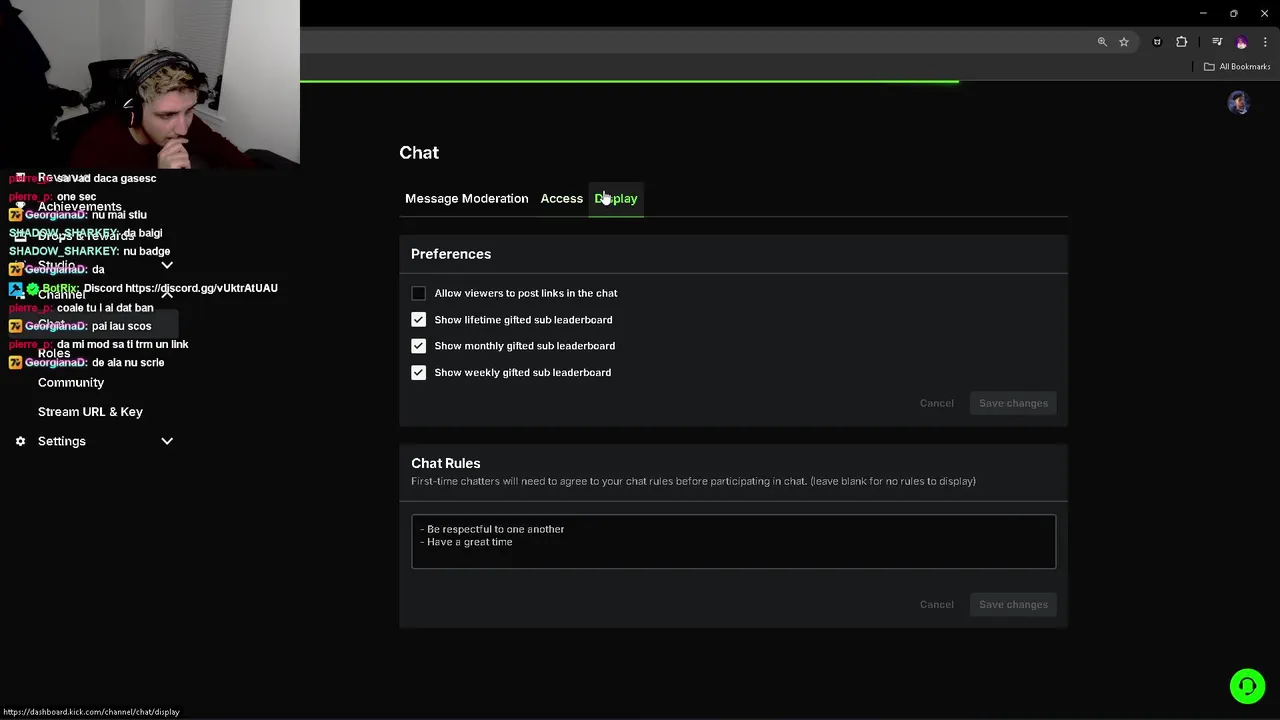Open the browser zoom magnifier icon
The width and height of the screenshot is (1280, 720).
1102,42
